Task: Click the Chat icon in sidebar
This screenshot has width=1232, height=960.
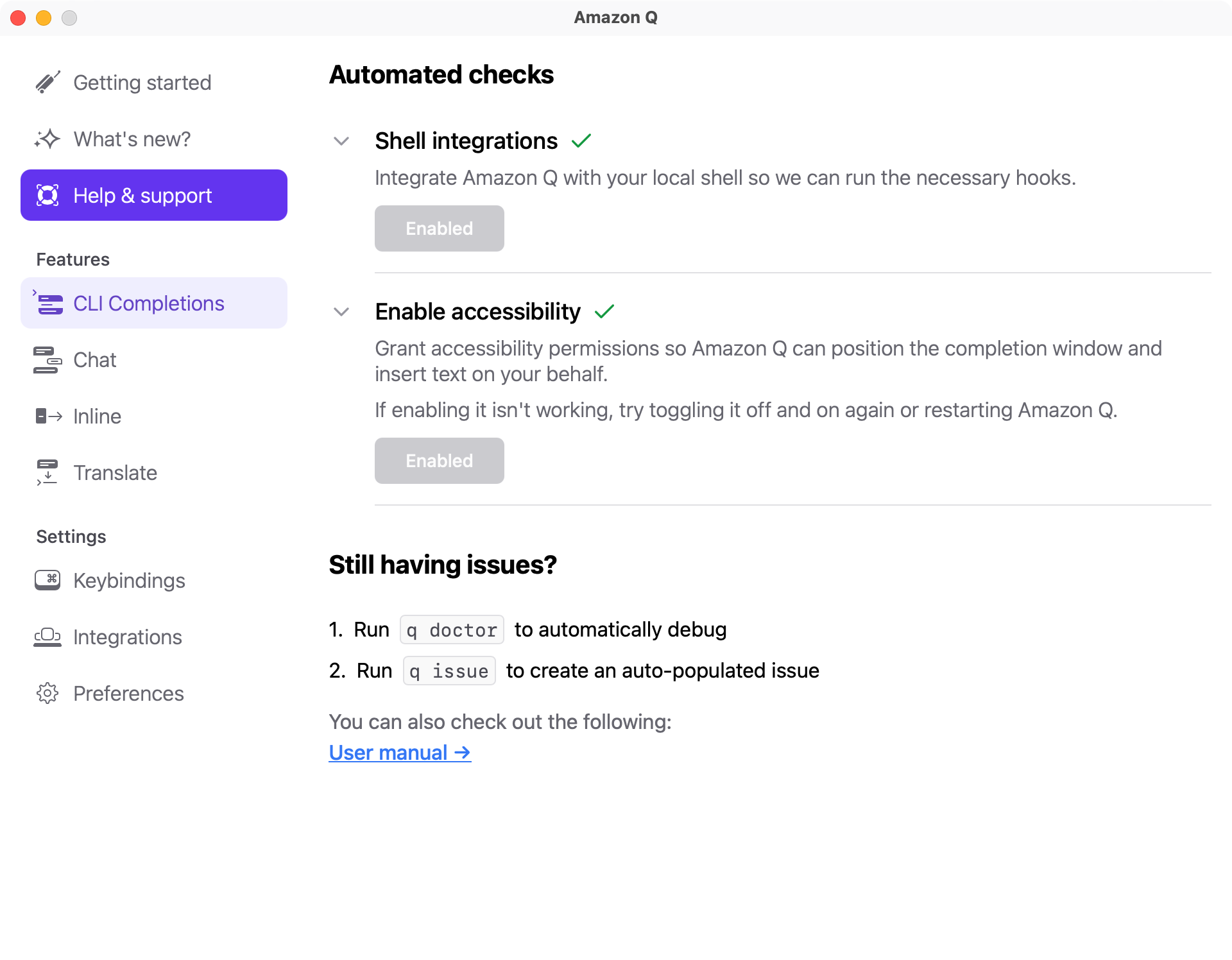Action: 47,359
